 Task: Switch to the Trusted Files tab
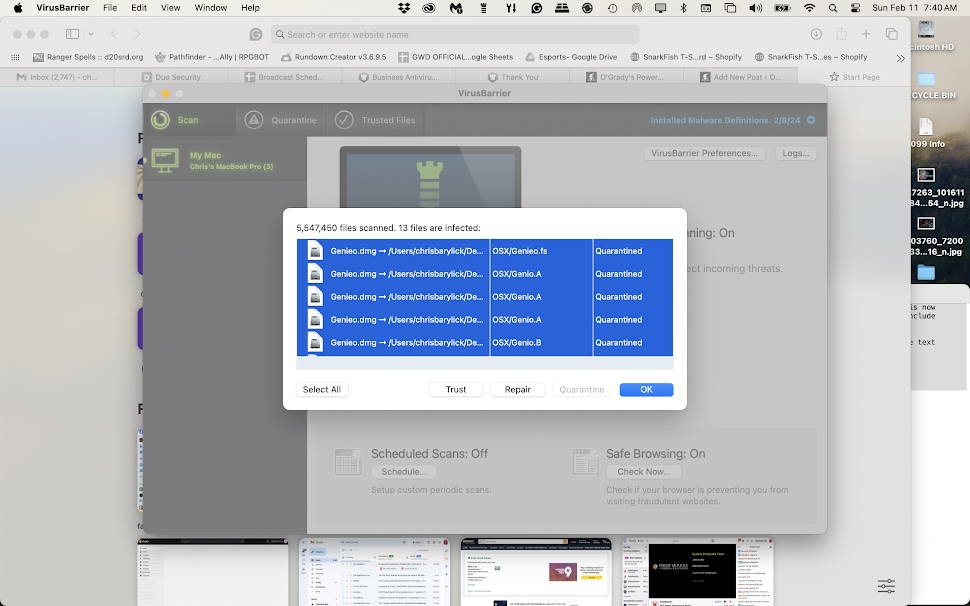tap(375, 120)
